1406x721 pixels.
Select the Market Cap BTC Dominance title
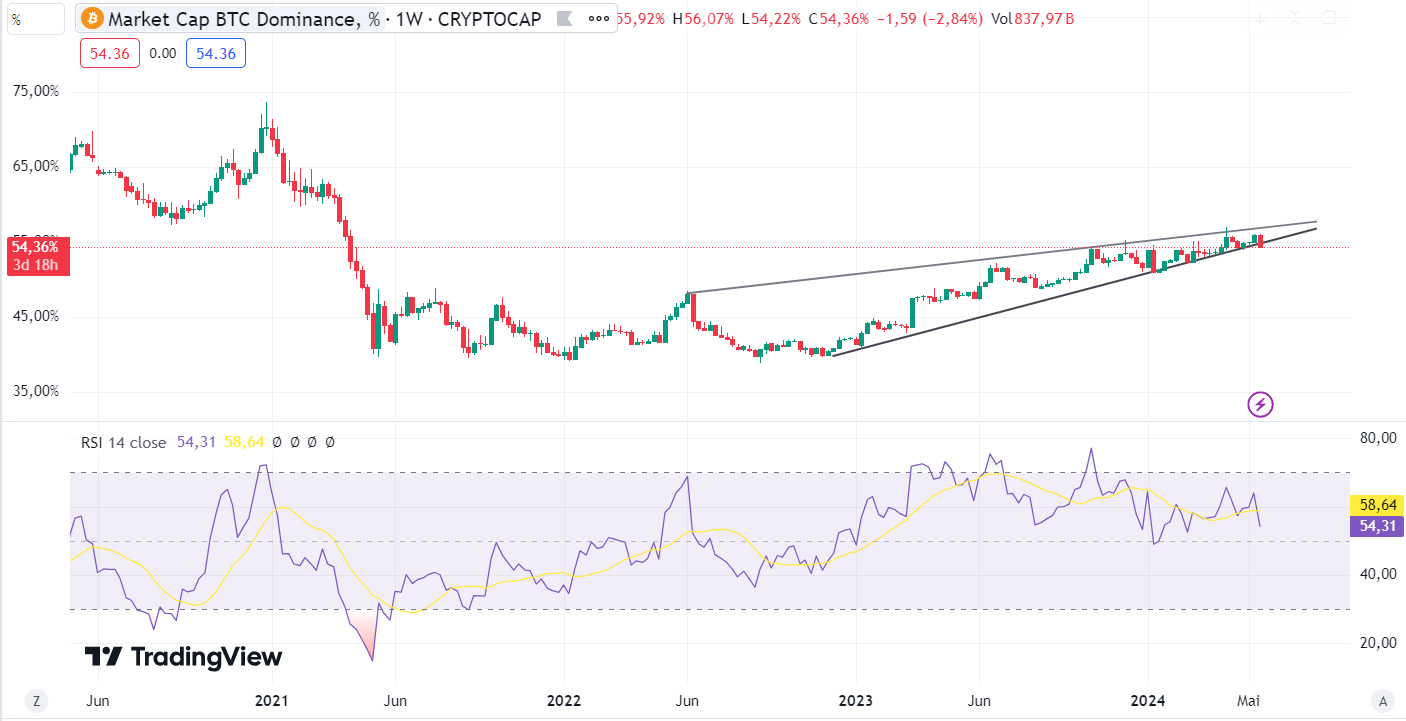(243, 18)
